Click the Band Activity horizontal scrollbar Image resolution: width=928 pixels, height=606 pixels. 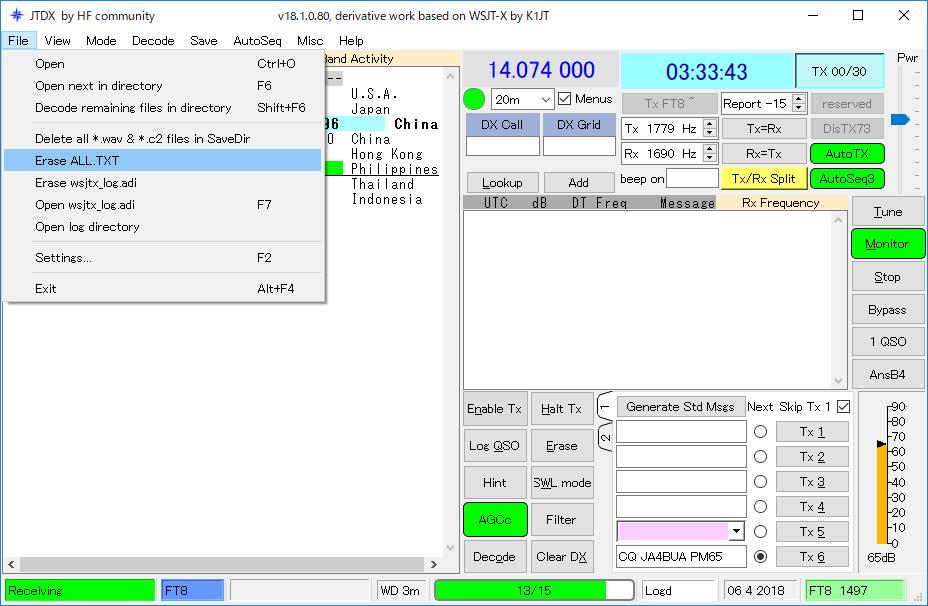(x=222, y=564)
